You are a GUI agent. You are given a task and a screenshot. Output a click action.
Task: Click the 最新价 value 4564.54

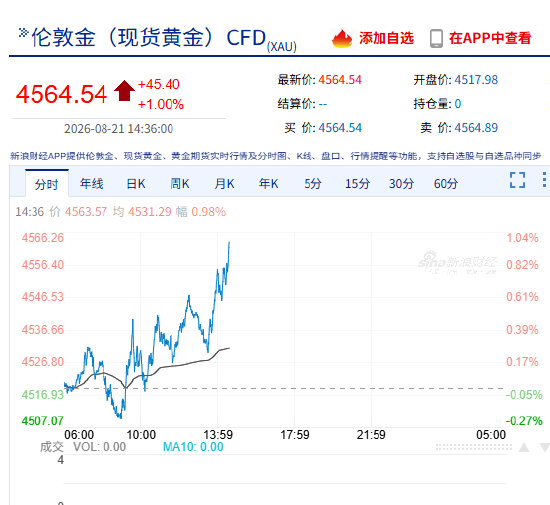[340, 80]
